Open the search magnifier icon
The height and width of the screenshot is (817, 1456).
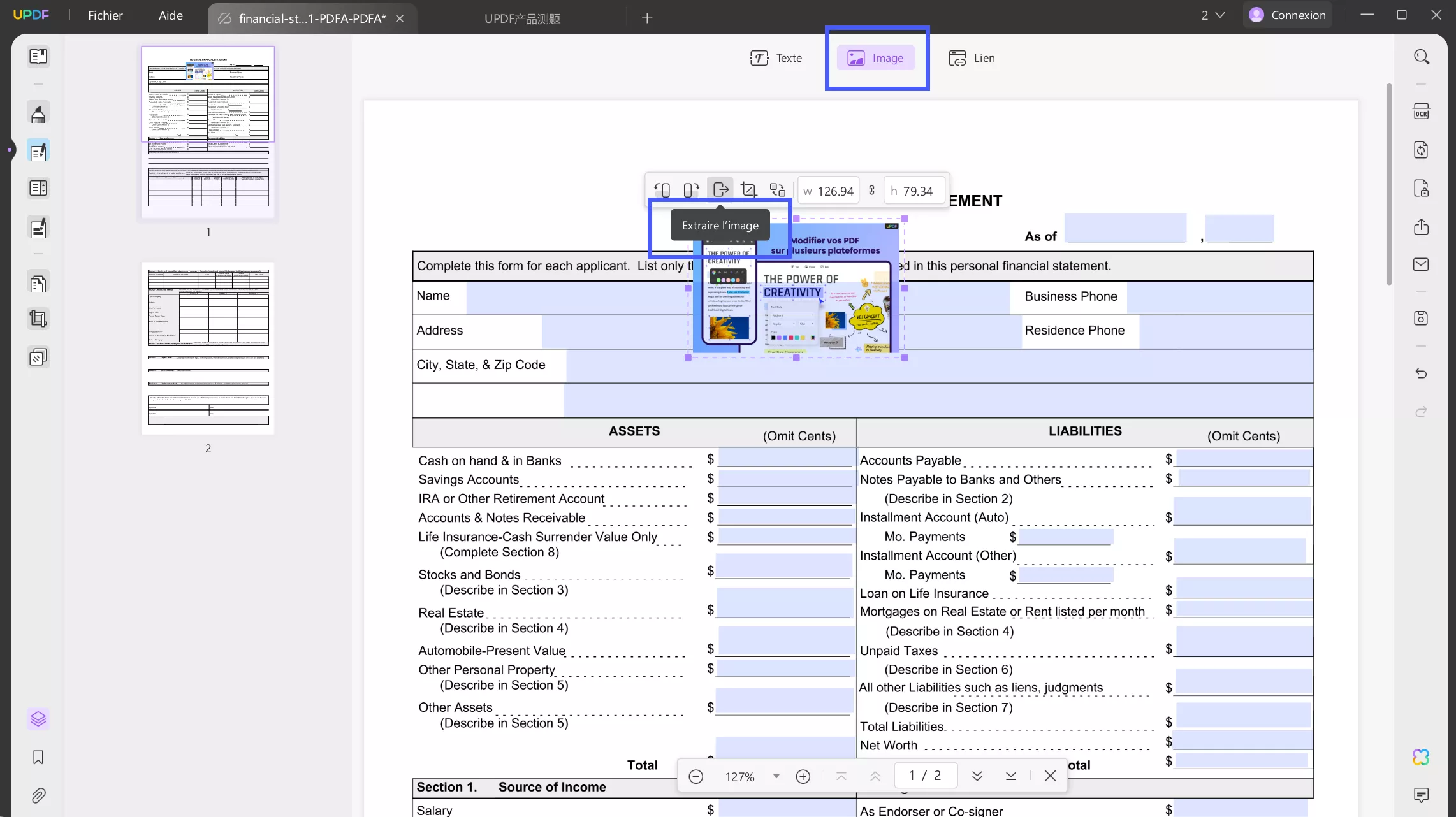[x=1421, y=57]
